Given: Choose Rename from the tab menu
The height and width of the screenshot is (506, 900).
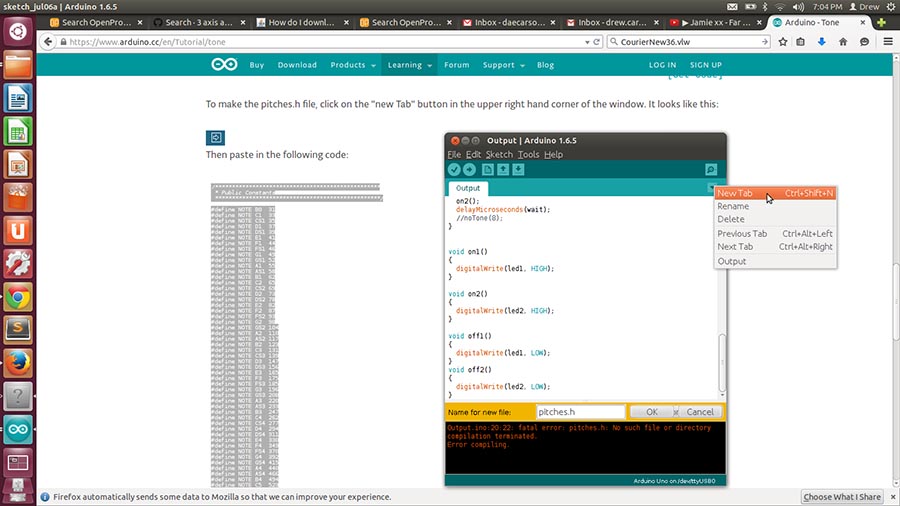Looking at the screenshot, I should coord(775,206).
